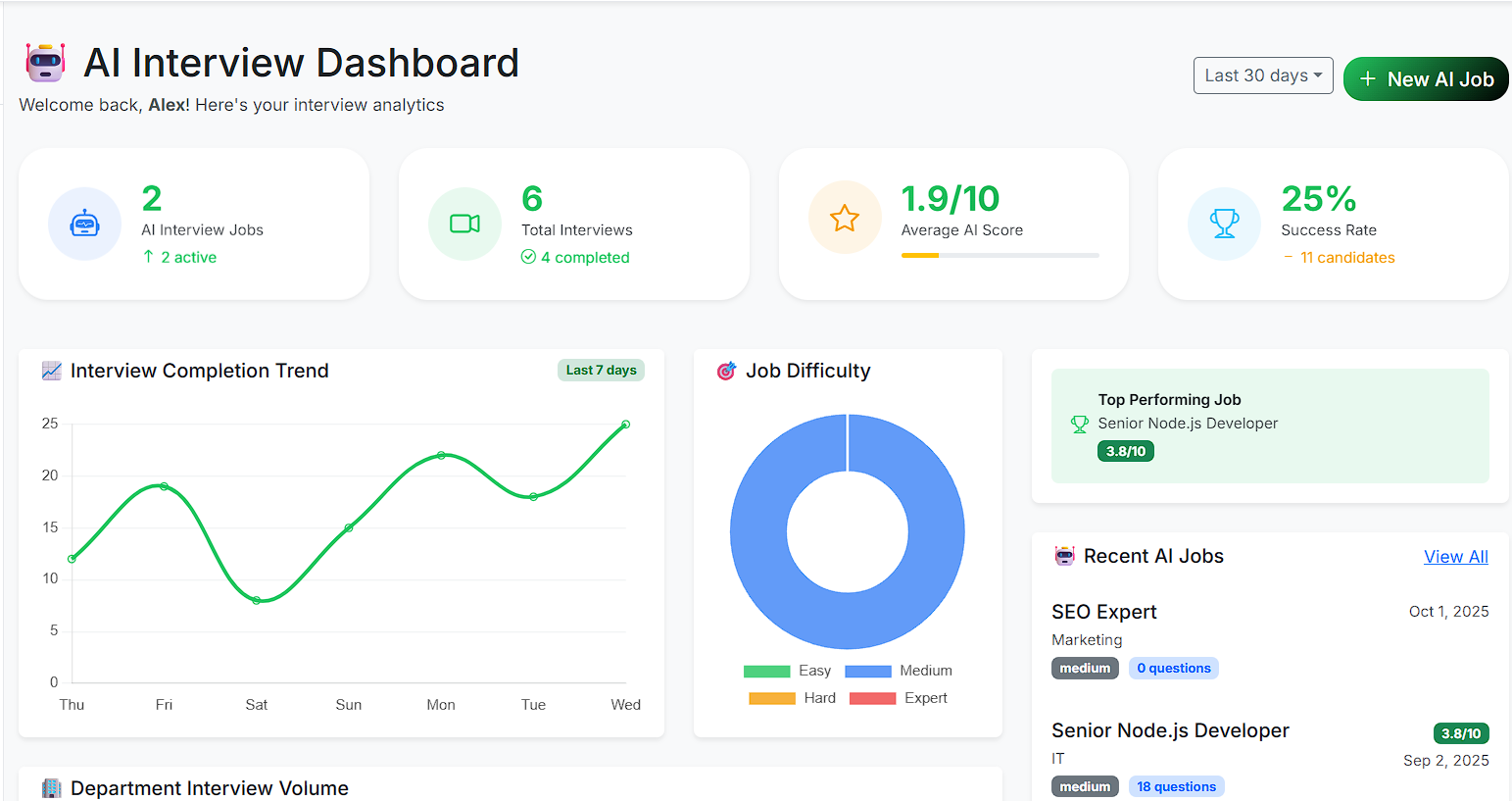Toggle the Hard legend item in chart
Screen dimensions: 1512x801
click(792, 698)
